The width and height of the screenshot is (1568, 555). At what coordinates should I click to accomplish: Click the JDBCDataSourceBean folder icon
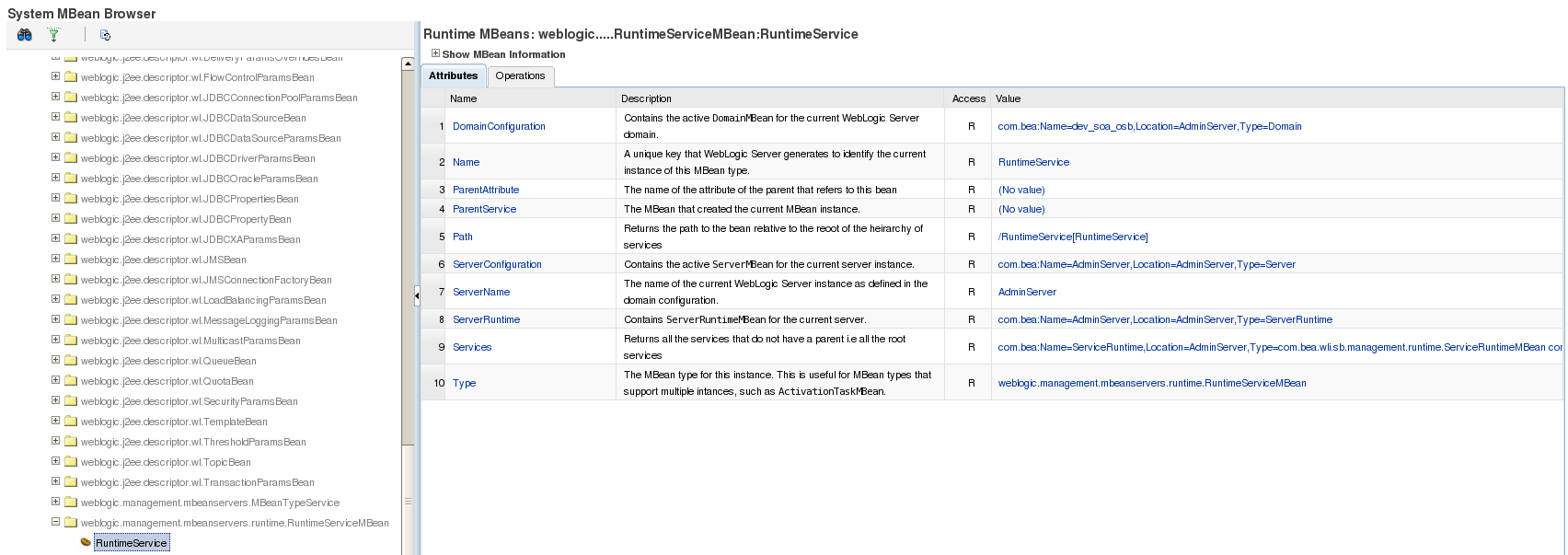point(70,118)
